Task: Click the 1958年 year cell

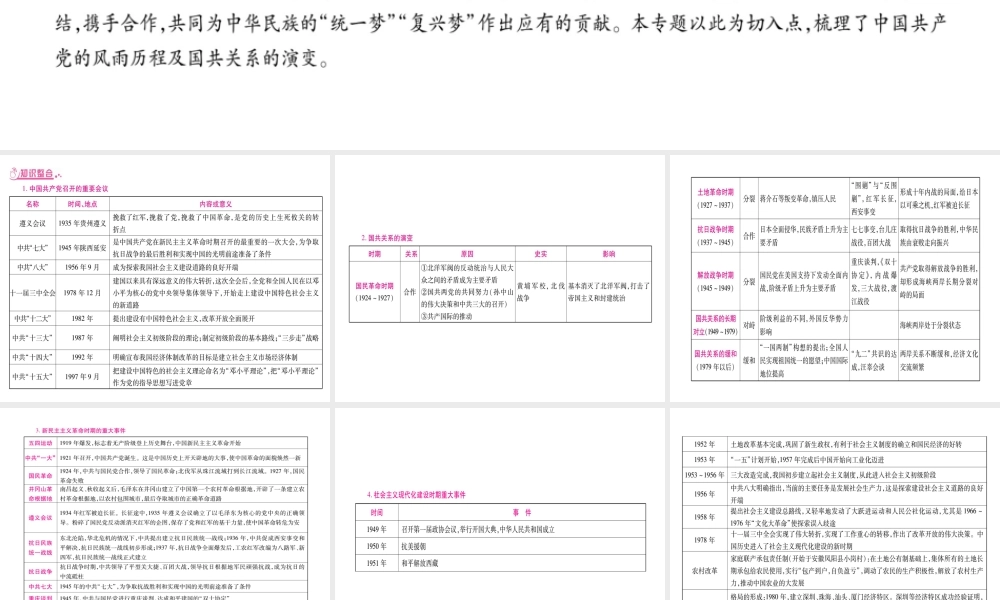Action: pyautogui.click(x=705, y=517)
